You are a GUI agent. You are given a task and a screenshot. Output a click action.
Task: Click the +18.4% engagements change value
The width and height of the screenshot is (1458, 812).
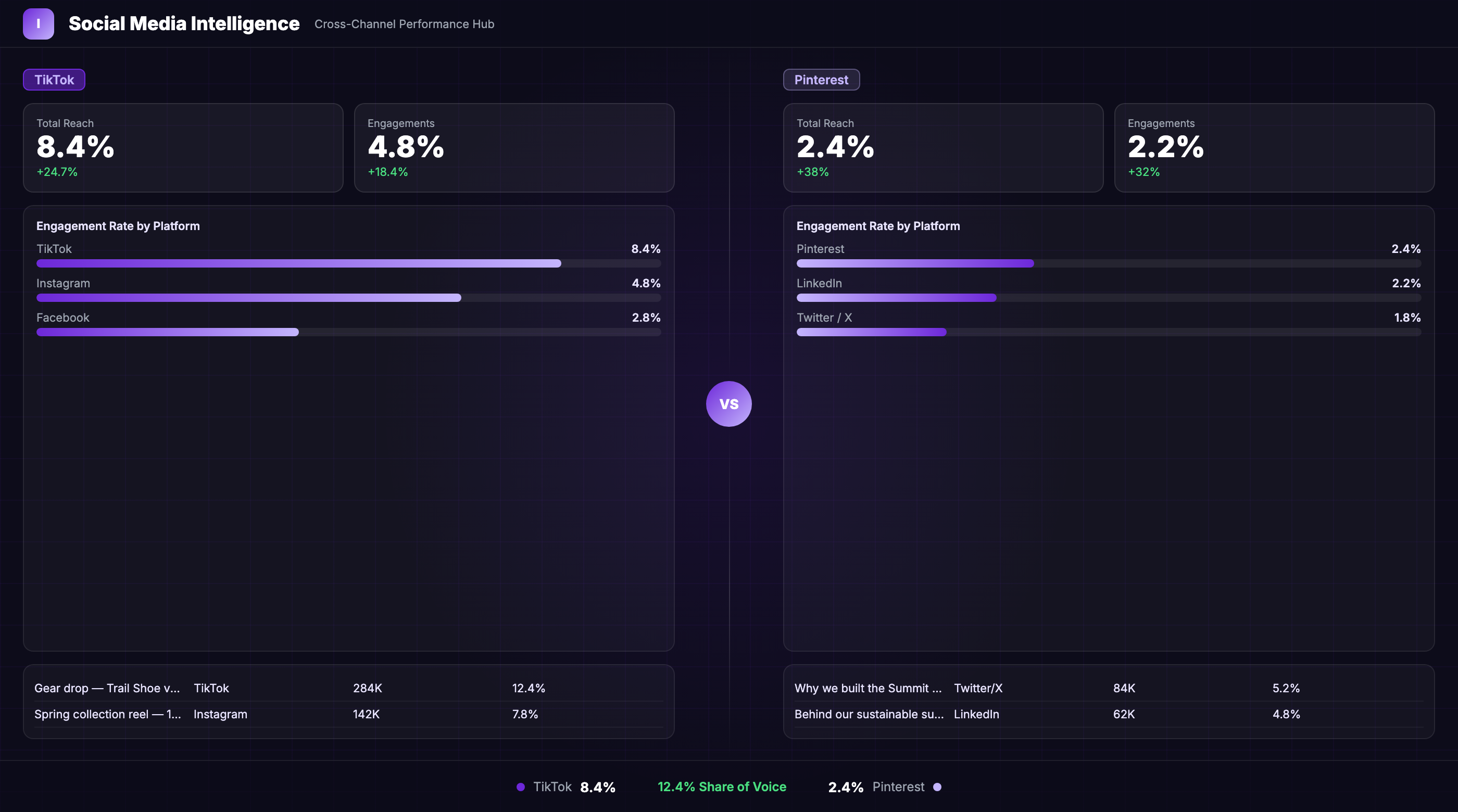pos(388,172)
